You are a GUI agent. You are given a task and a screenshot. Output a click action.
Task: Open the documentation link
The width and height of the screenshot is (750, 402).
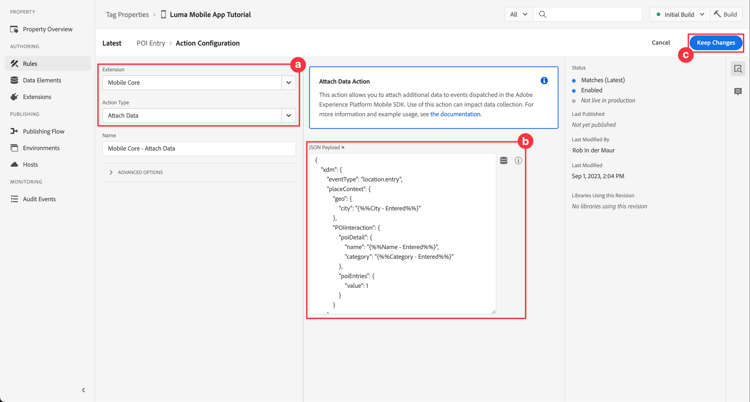pyautogui.click(x=455, y=114)
